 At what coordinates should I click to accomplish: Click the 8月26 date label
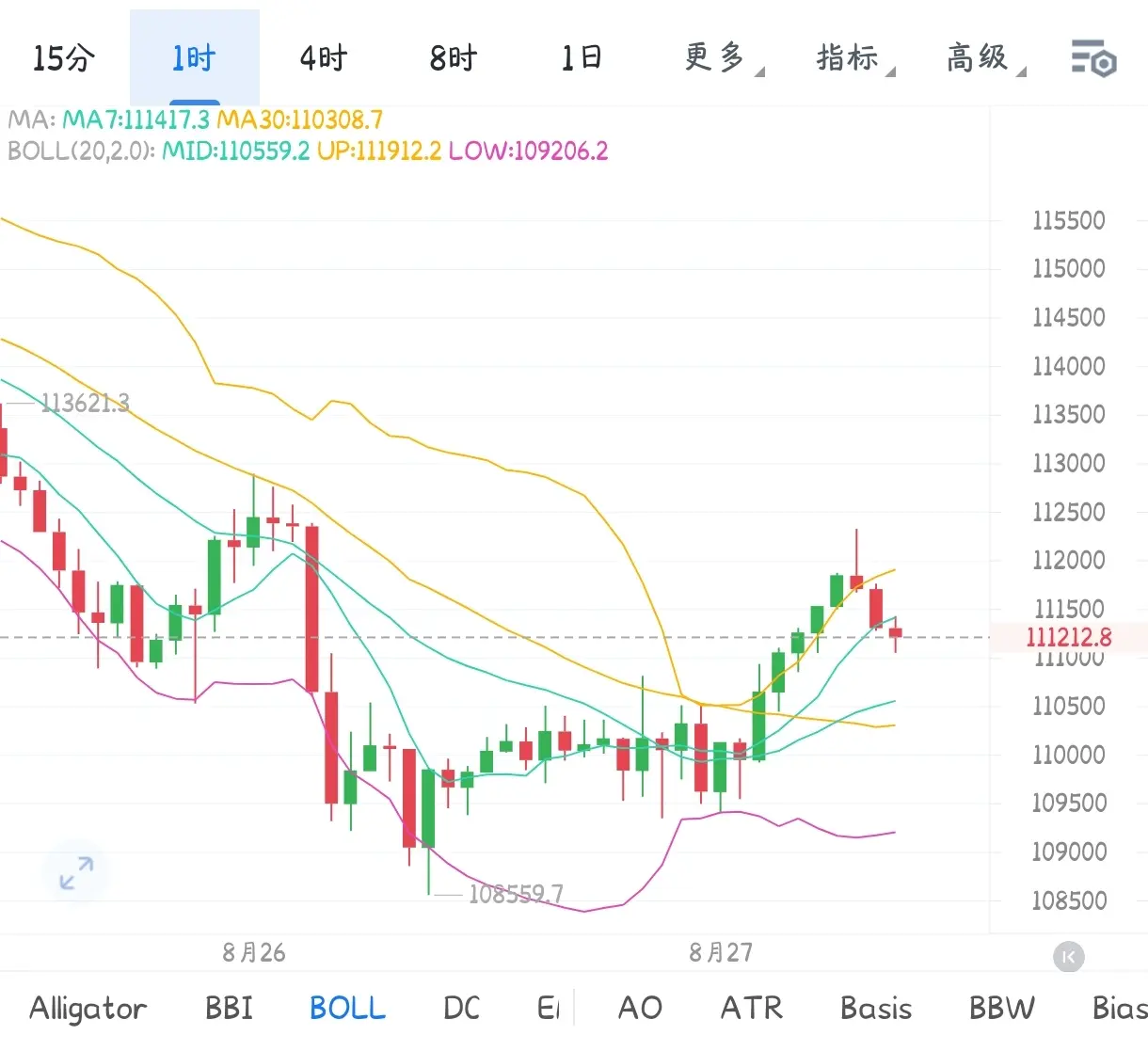tap(254, 953)
